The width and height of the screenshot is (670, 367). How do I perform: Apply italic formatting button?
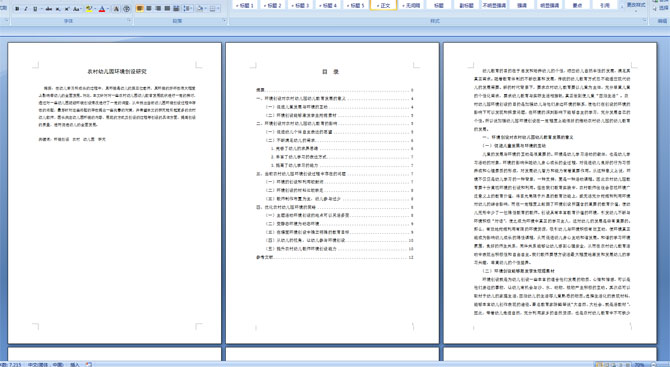[x=26, y=9]
